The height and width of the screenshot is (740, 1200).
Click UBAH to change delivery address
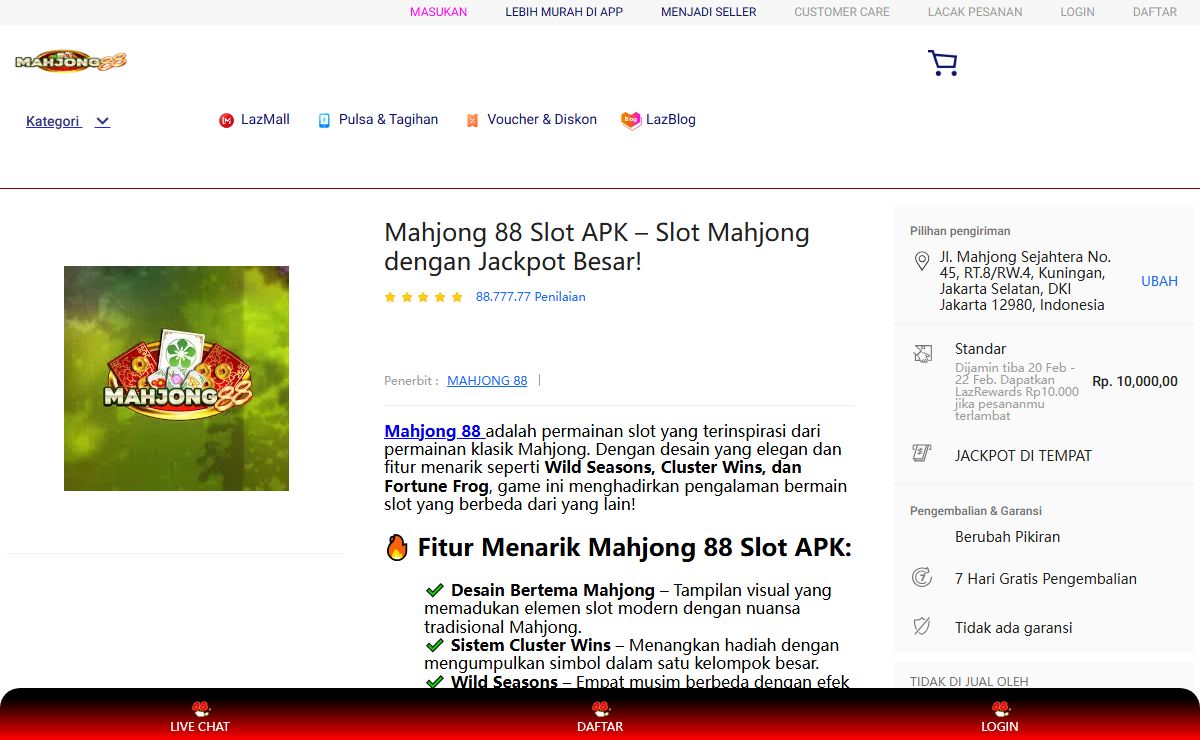point(1159,281)
